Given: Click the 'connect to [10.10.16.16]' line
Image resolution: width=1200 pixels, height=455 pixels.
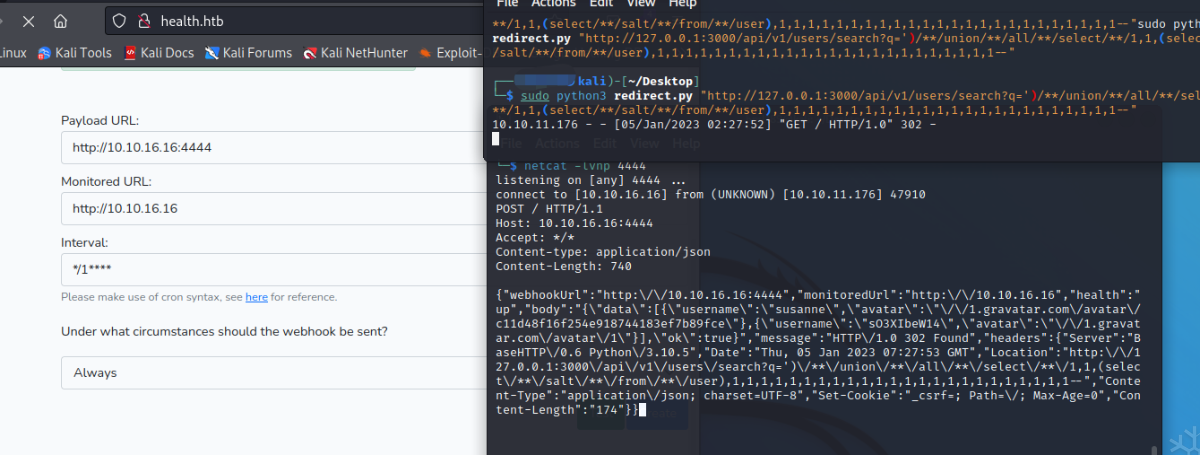Looking at the screenshot, I should [710, 194].
